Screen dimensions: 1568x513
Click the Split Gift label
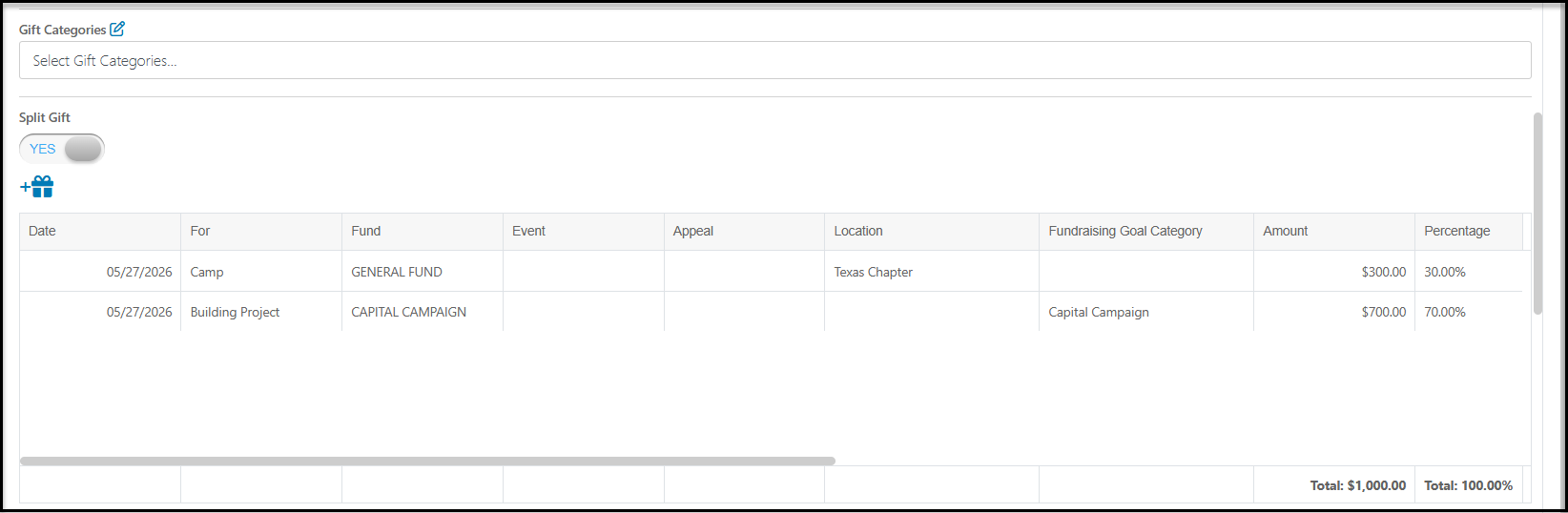pyautogui.click(x=45, y=117)
